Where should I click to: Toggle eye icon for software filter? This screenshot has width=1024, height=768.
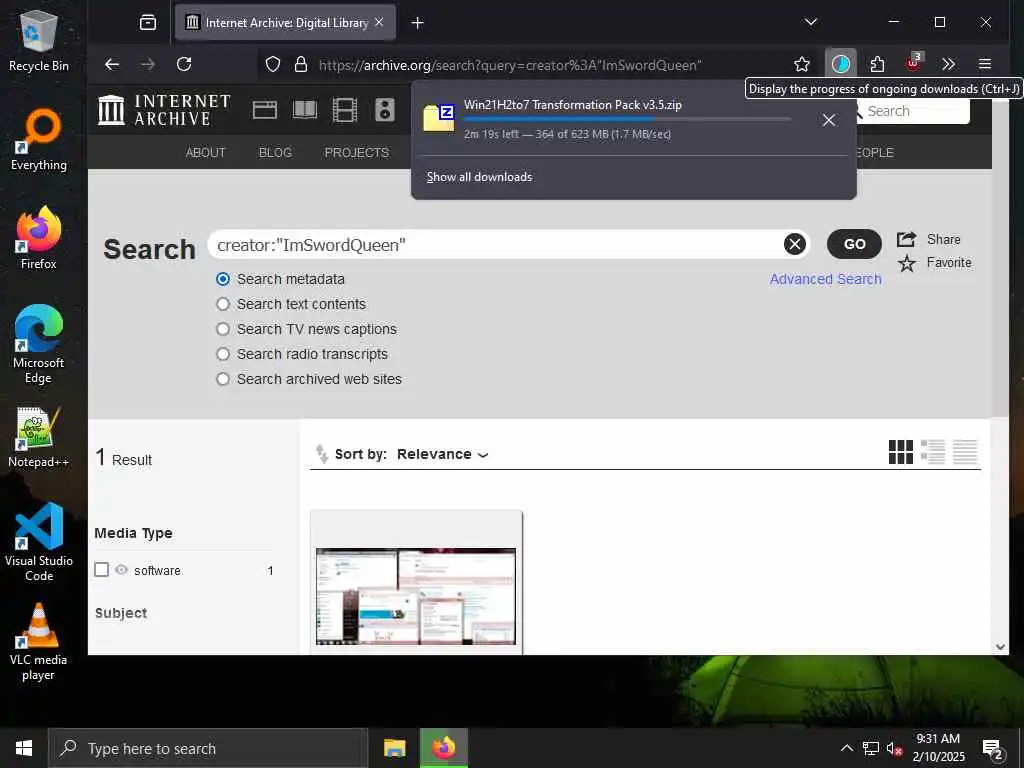[x=121, y=570]
